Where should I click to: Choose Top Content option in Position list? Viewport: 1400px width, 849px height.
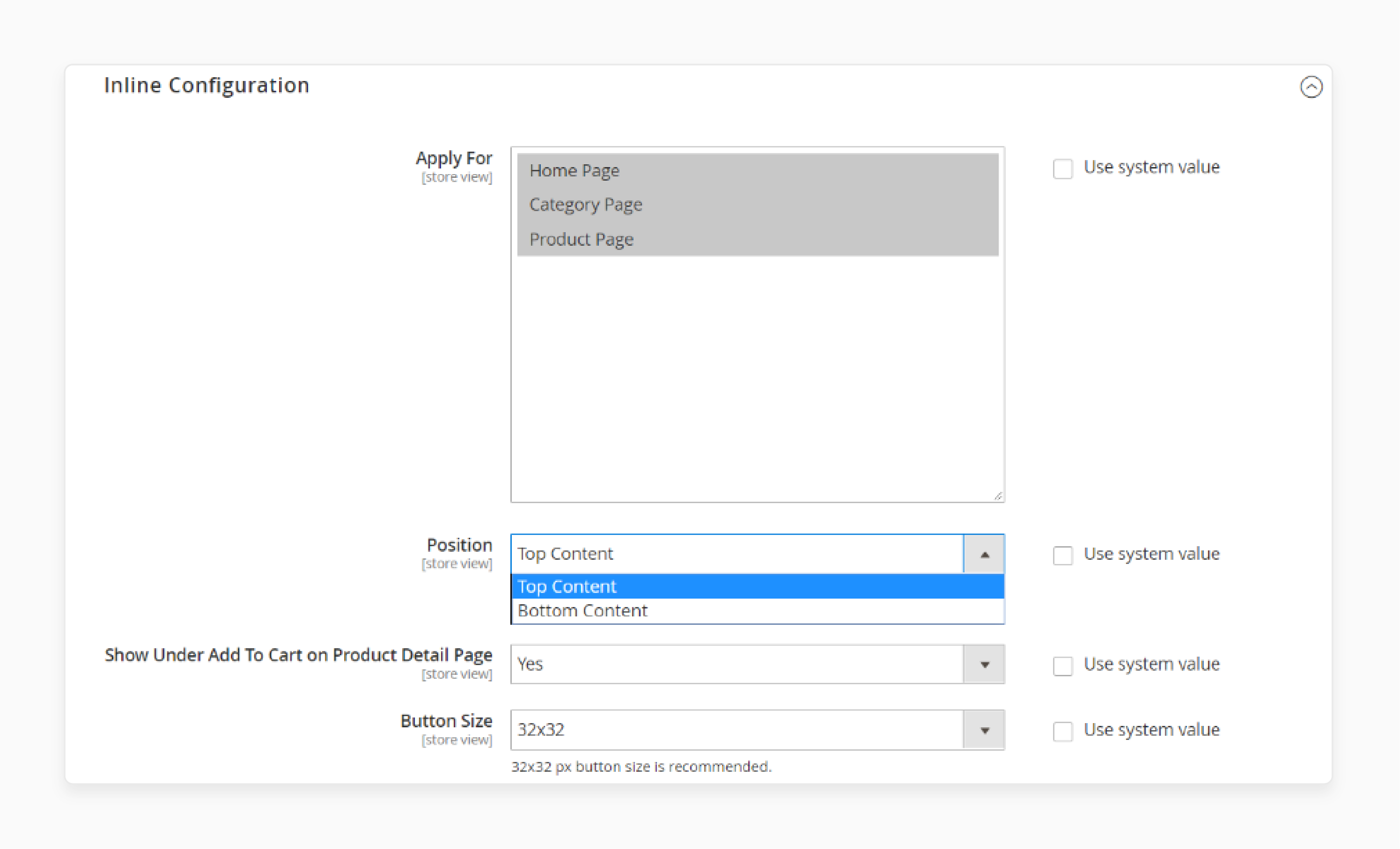click(x=758, y=586)
